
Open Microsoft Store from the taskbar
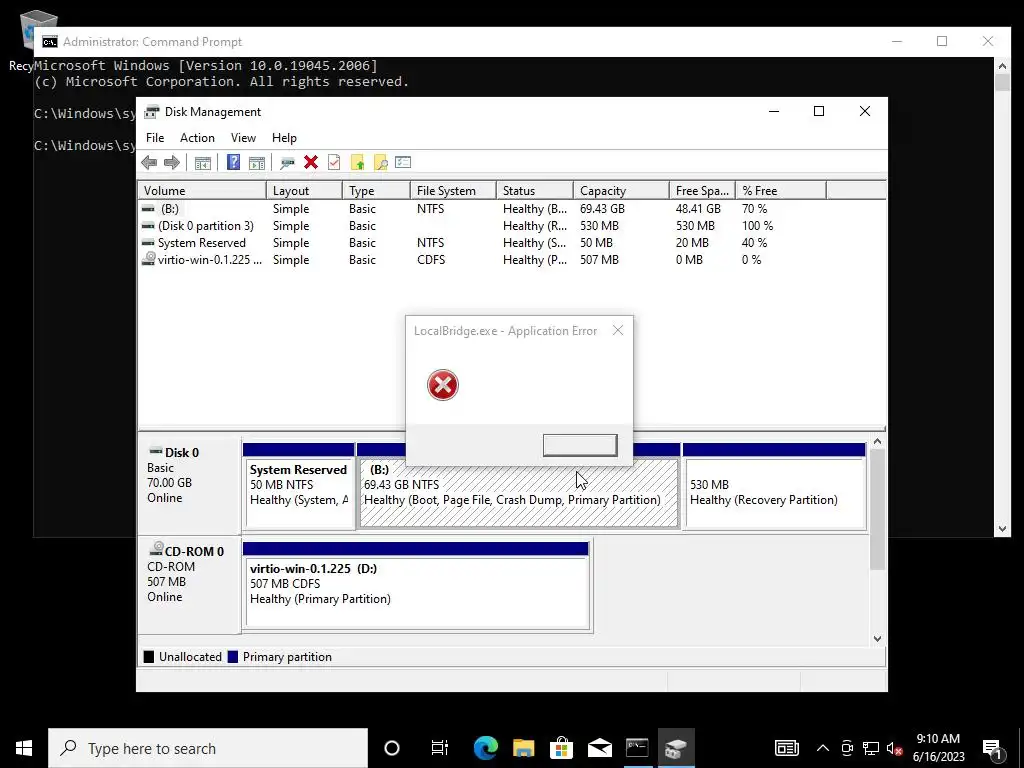(561, 748)
